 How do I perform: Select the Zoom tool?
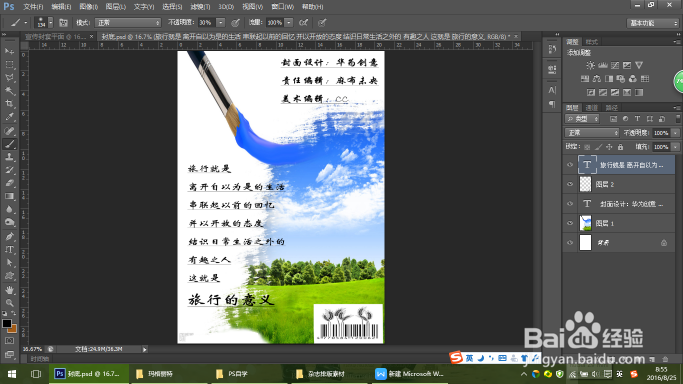coord(9,303)
